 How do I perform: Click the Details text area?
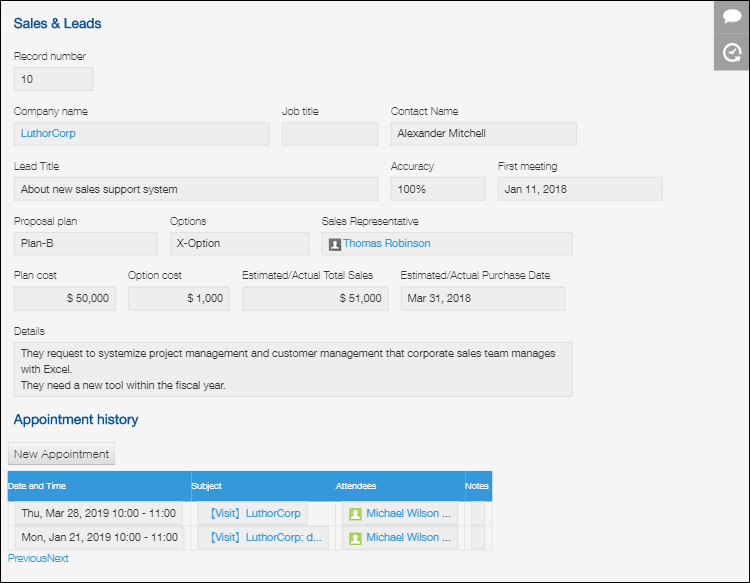coord(294,369)
